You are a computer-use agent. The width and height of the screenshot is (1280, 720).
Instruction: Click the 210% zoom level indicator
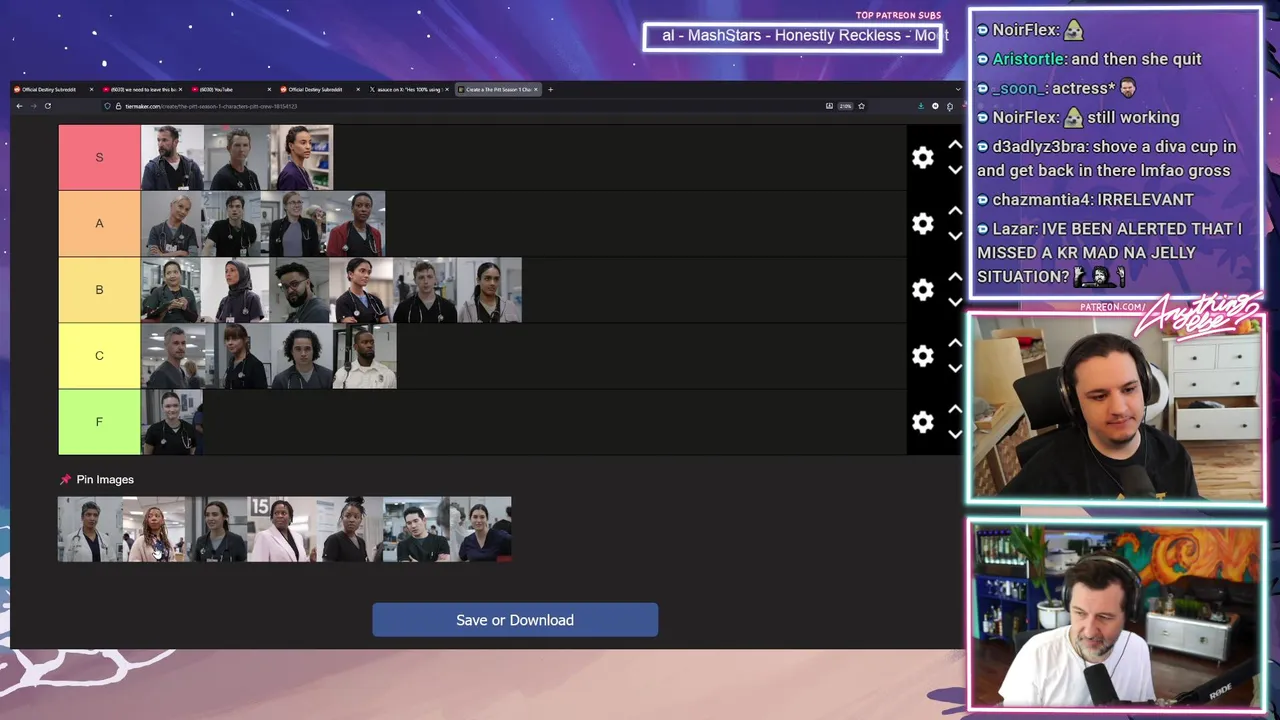pyautogui.click(x=845, y=106)
